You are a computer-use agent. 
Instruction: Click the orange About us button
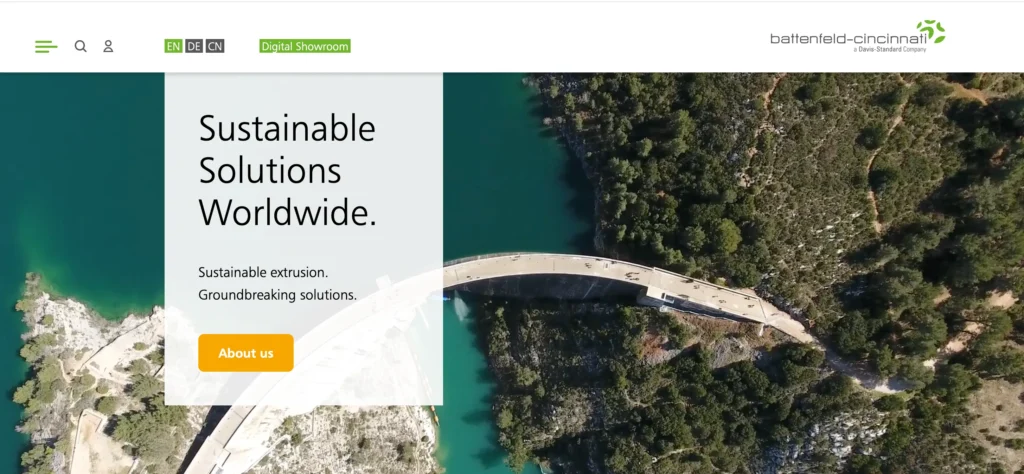[x=246, y=353]
